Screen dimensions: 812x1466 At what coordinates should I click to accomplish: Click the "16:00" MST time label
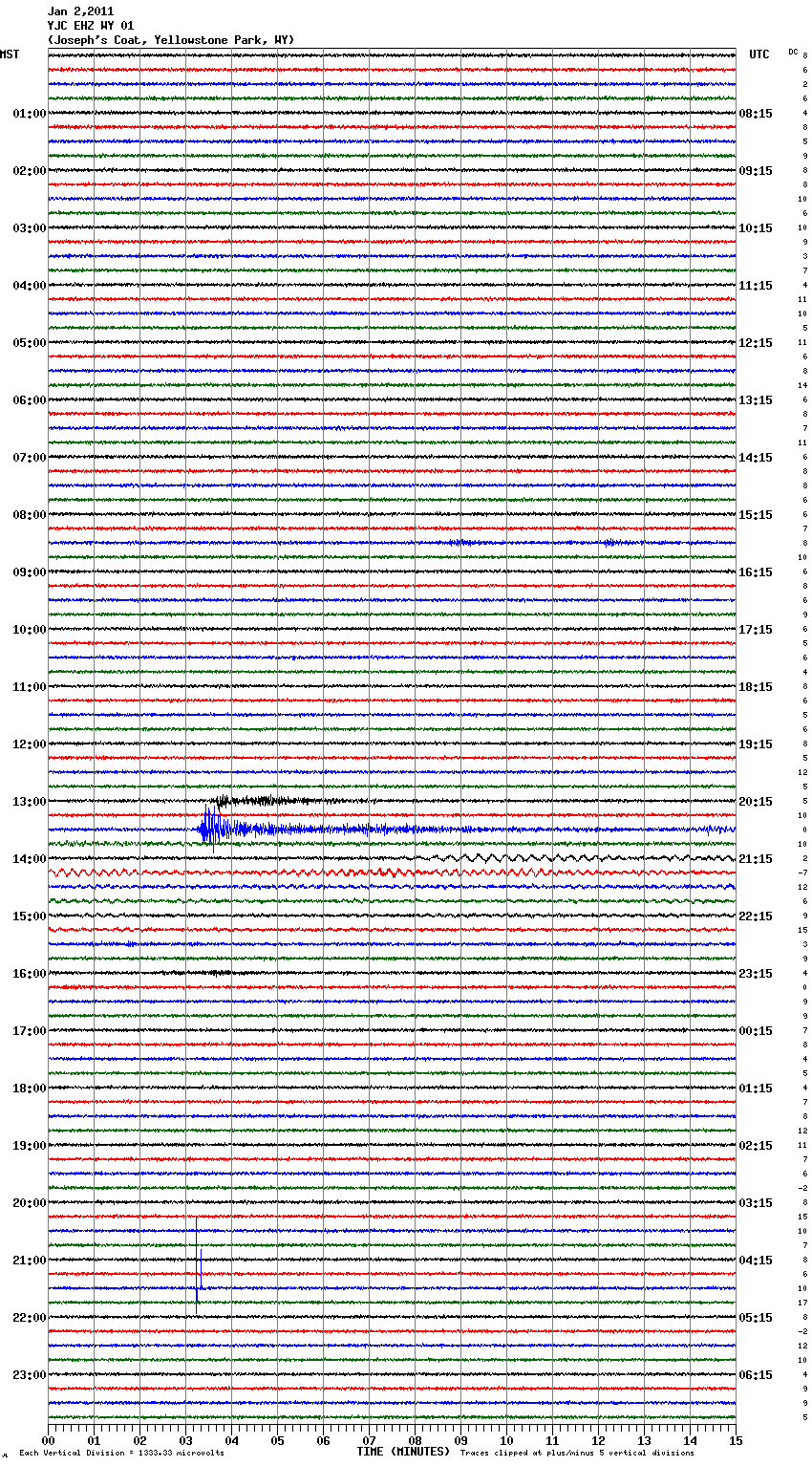30,974
